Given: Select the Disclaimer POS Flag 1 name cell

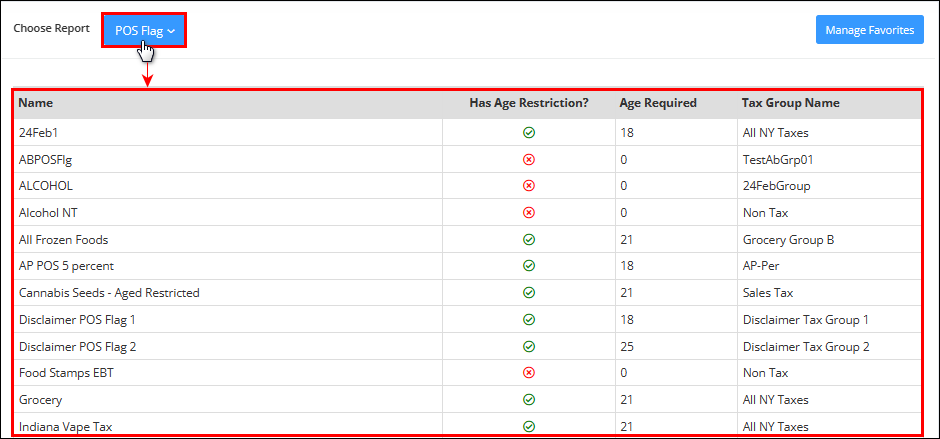Looking at the screenshot, I should point(77,320).
